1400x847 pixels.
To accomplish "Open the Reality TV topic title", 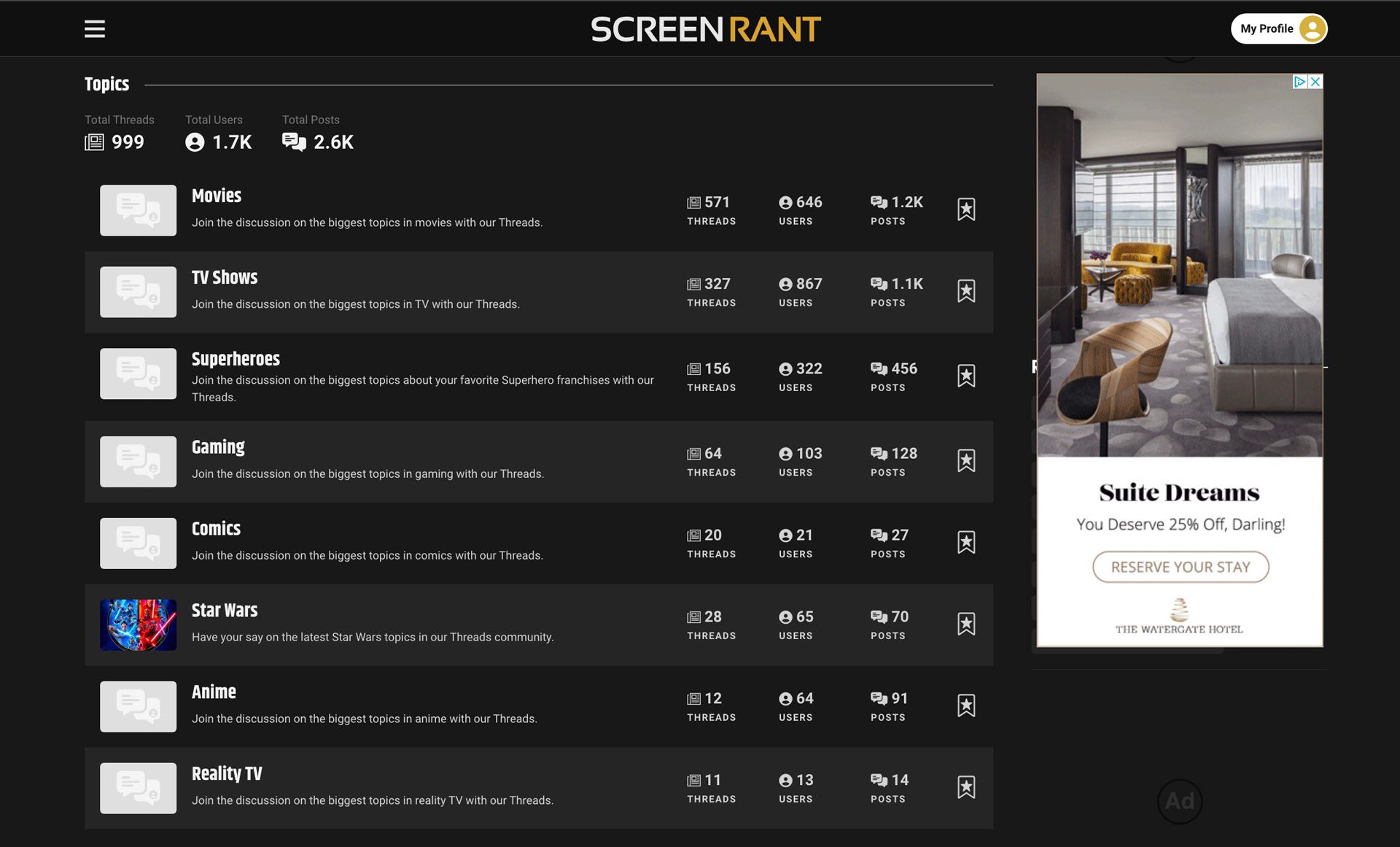I will (227, 773).
